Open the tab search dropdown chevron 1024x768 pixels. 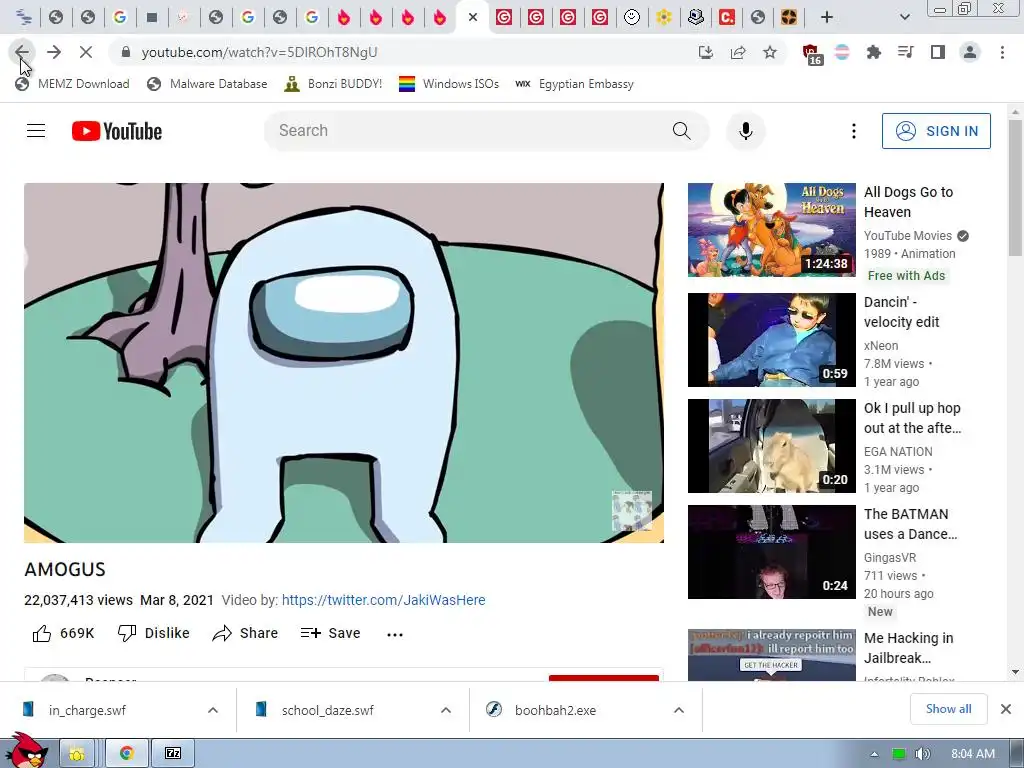904,18
